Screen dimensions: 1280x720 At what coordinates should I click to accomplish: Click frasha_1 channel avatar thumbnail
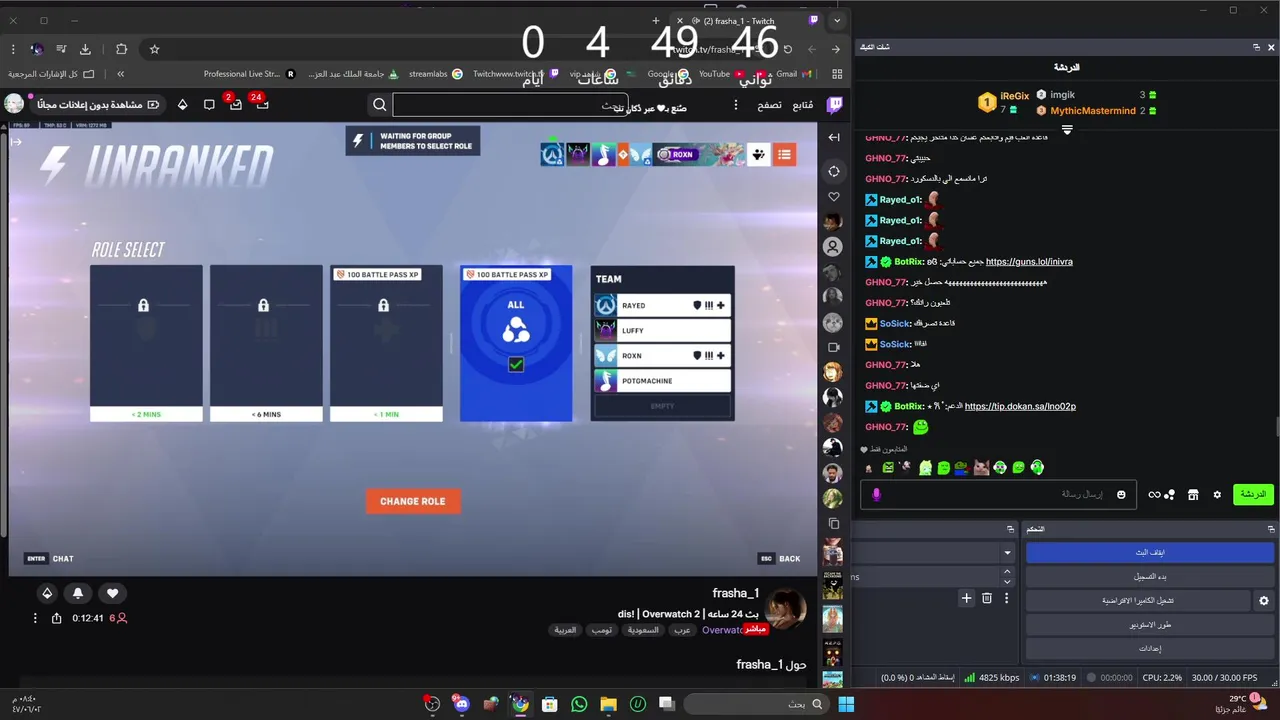785,609
